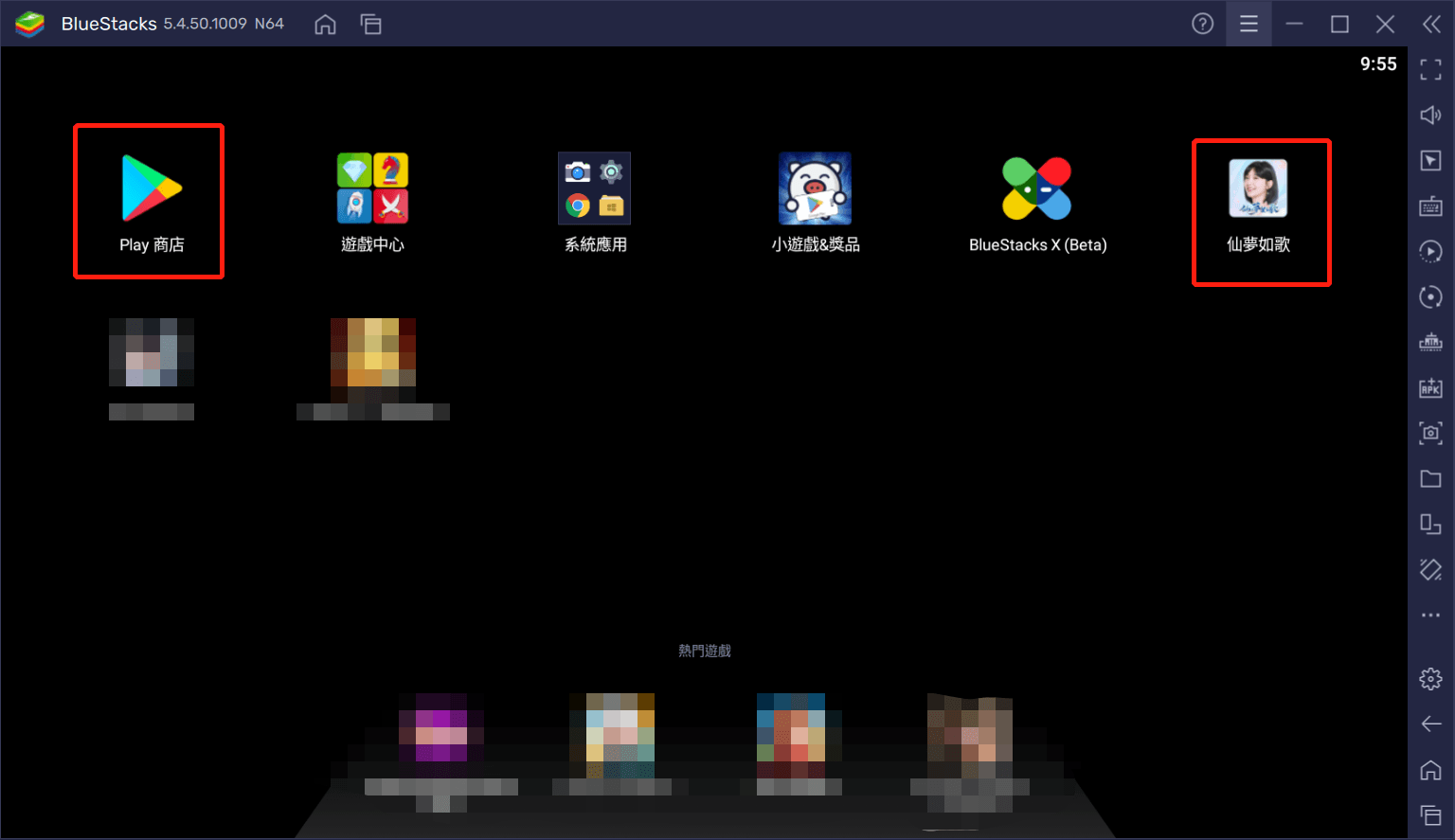Open settings gear in sidebar
The height and width of the screenshot is (840, 1455).
[x=1430, y=679]
